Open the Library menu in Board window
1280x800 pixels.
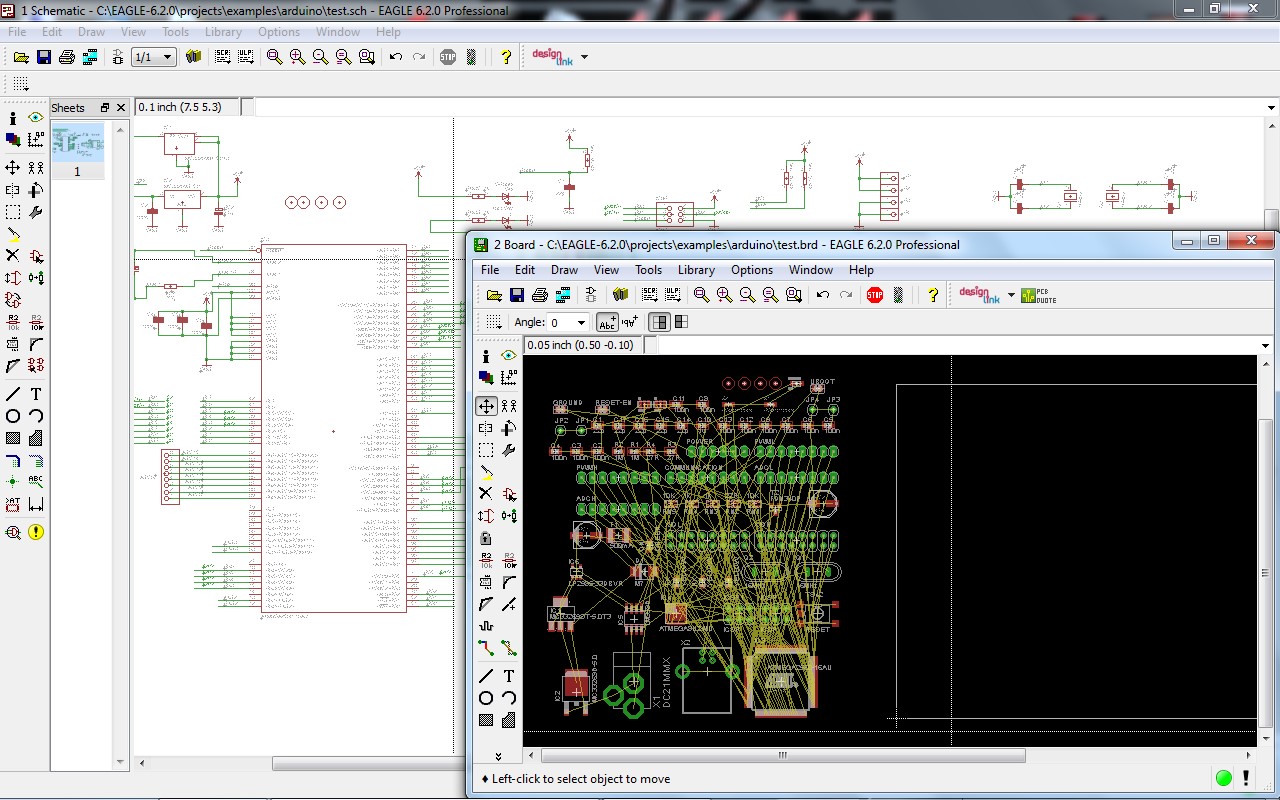[x=696, y=270]
